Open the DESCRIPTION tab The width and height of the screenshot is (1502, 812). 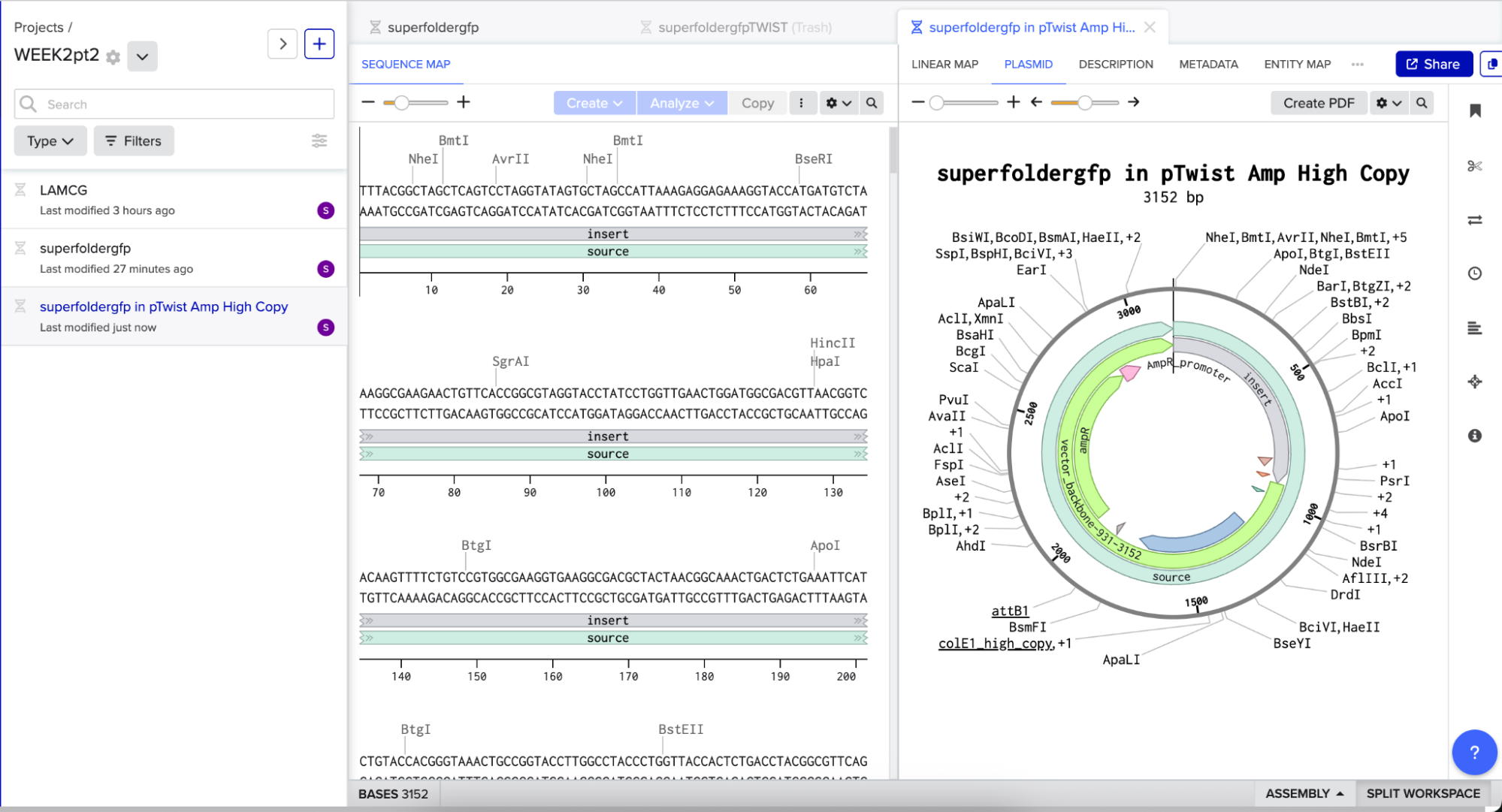pos(1116,65)
